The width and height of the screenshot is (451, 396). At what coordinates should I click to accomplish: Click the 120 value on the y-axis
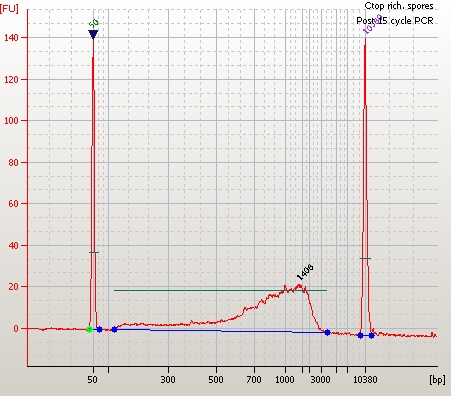(11, 79)
